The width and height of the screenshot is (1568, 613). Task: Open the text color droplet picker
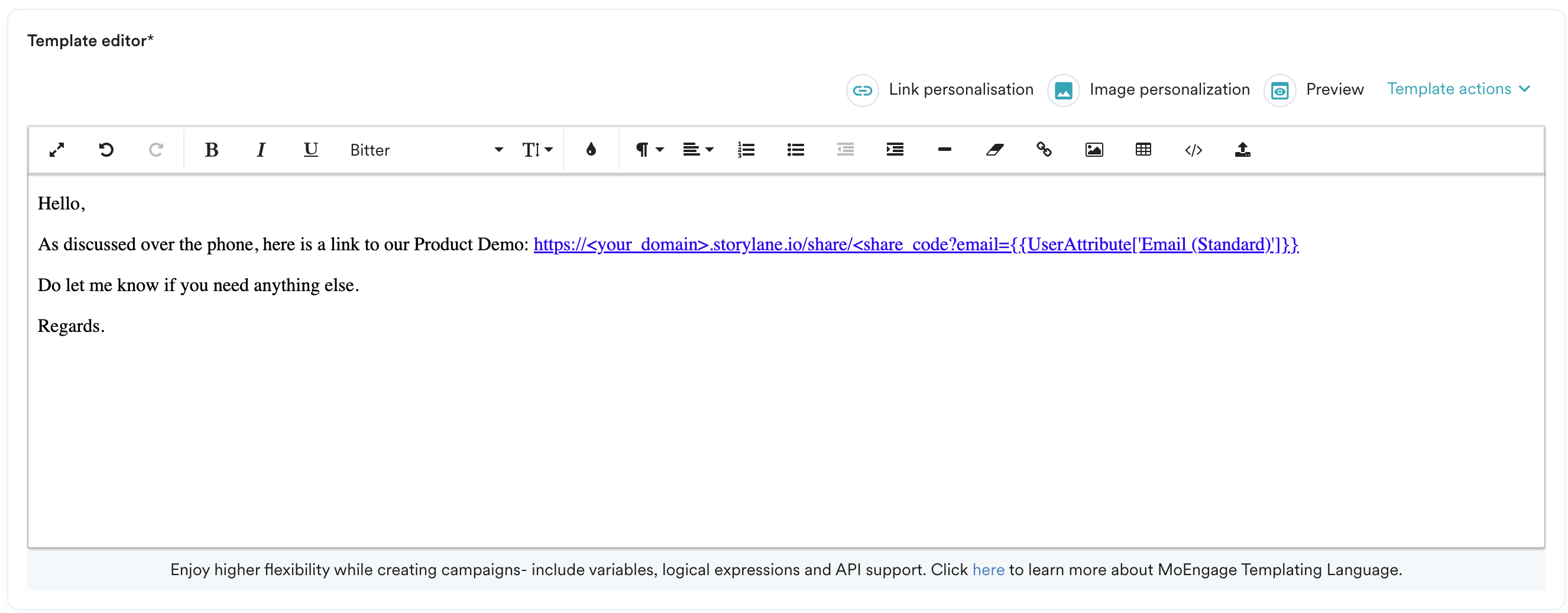click(x=591, y=150)
